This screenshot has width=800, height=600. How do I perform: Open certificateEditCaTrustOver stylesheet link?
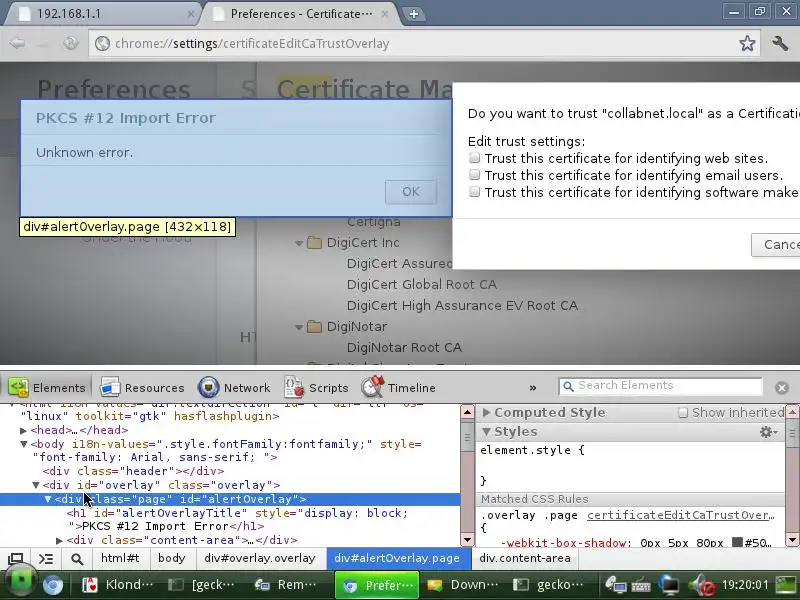point(681,515)
